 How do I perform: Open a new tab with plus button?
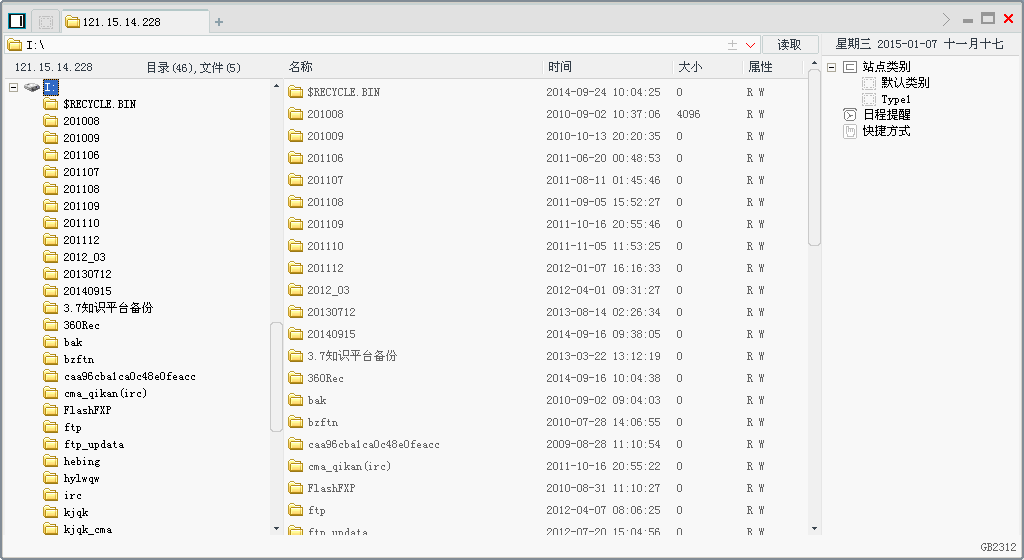click(219, 22)
